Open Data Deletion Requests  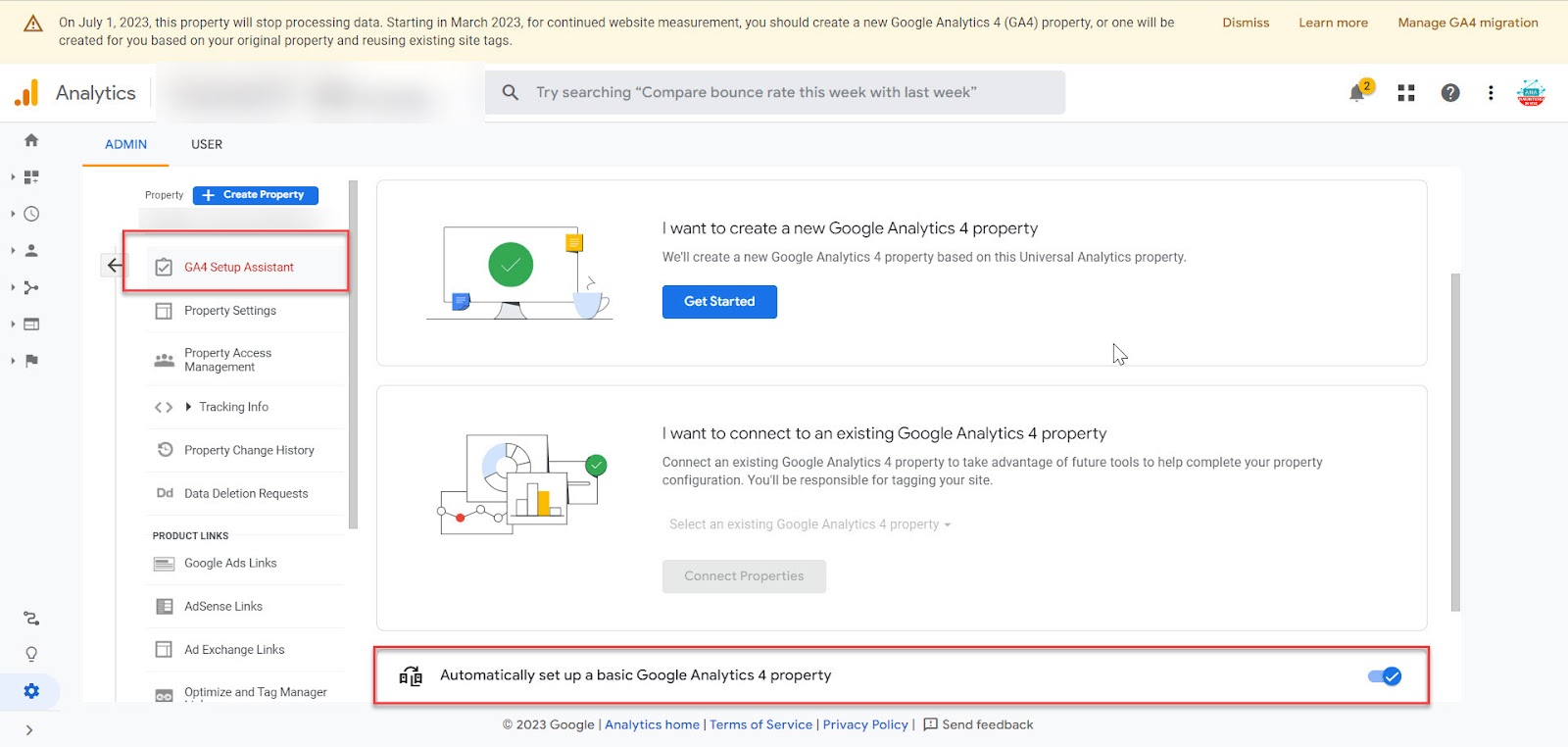click(x=246, y=493)
